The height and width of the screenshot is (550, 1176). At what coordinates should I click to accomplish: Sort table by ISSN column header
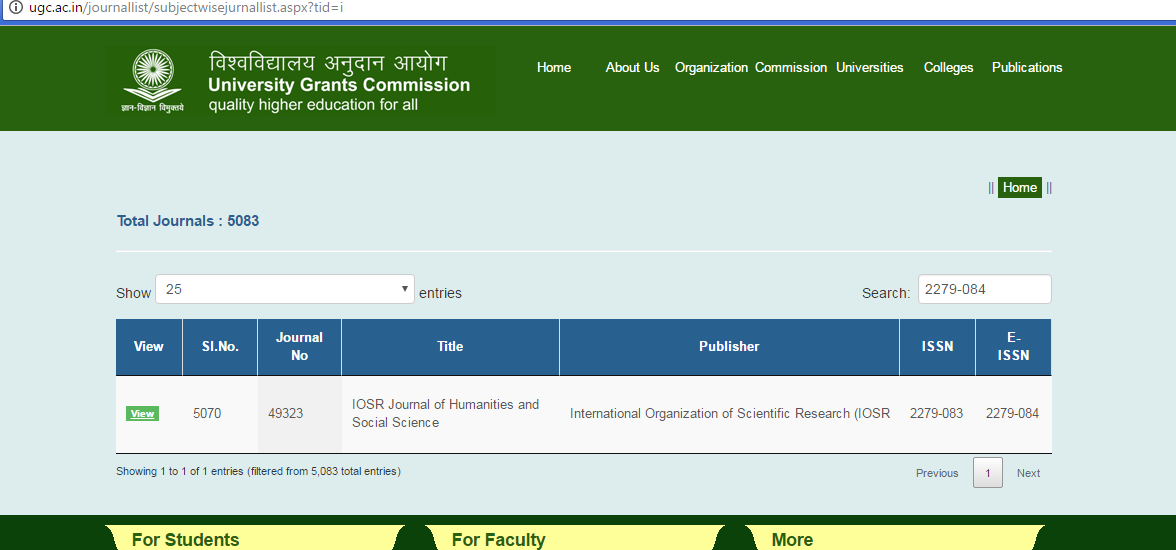pos(938,347)
